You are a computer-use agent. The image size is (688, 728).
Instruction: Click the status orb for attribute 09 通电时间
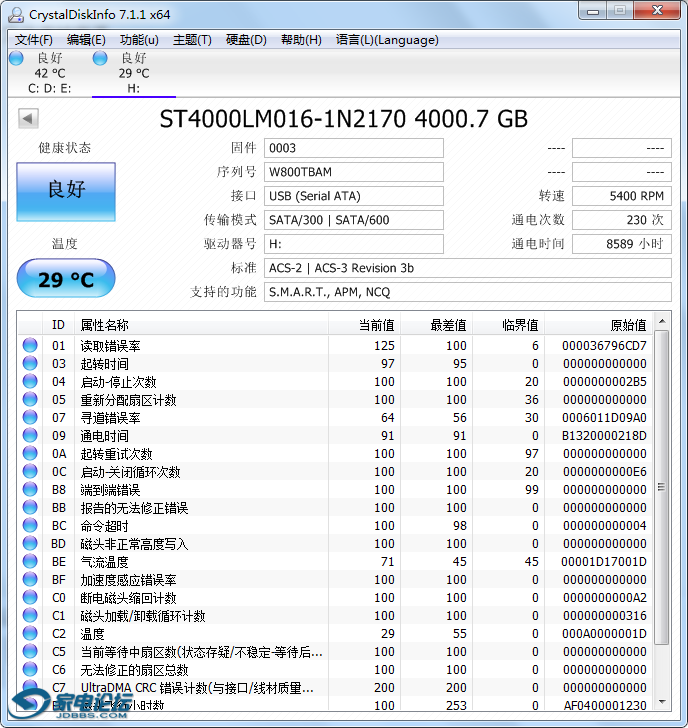click(x=30, y=435)
